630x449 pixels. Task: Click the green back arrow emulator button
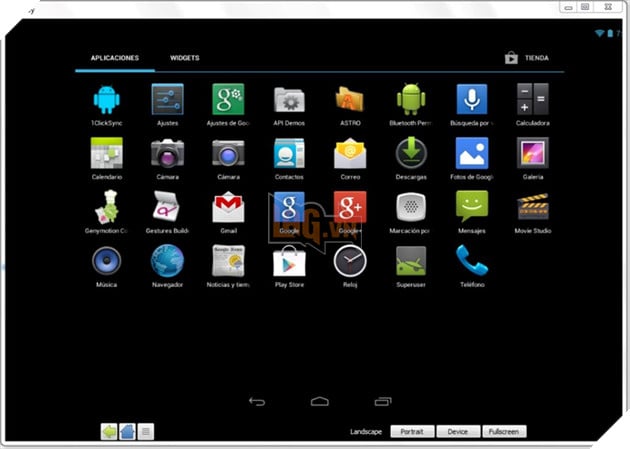coord(109,432)
